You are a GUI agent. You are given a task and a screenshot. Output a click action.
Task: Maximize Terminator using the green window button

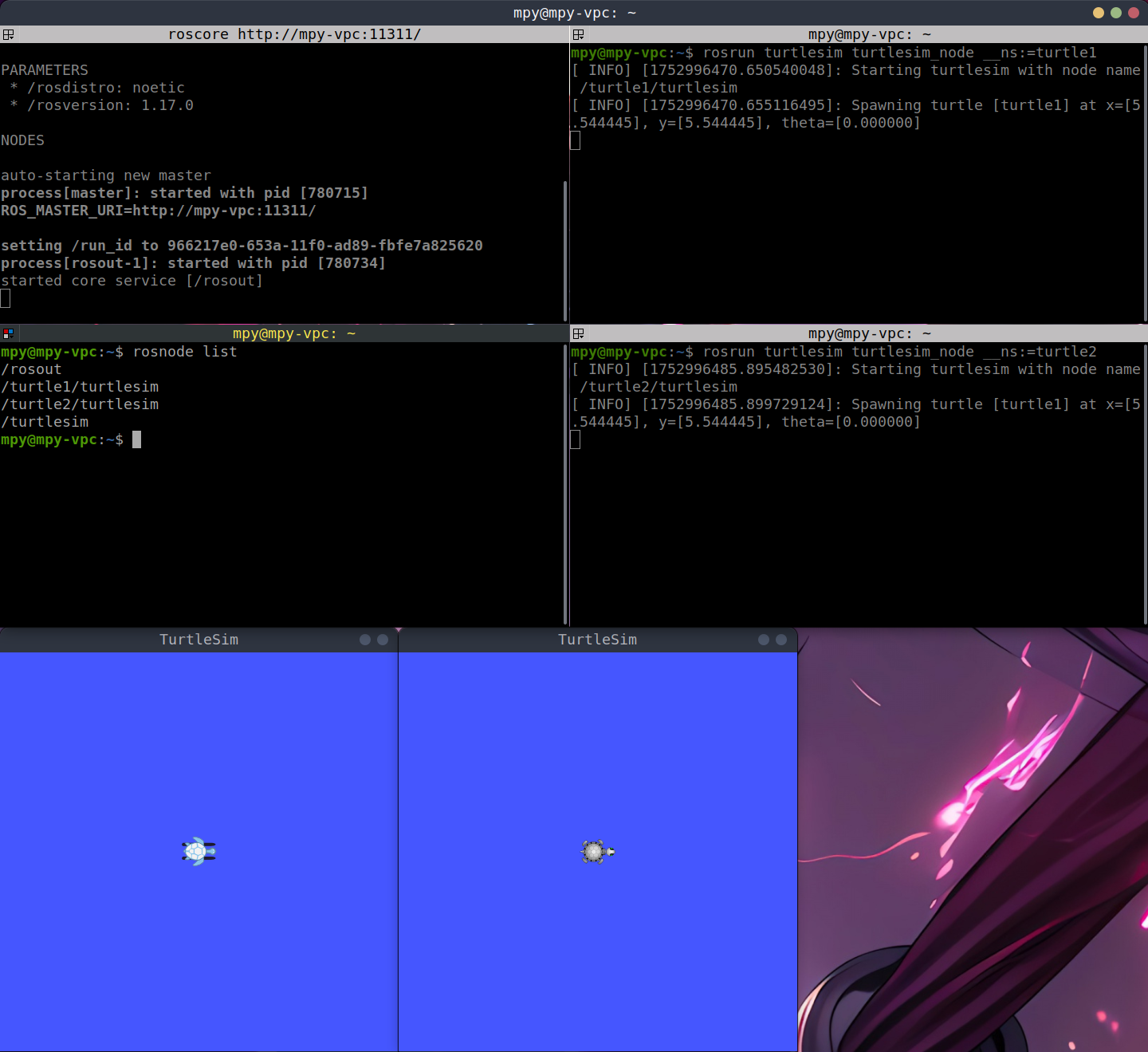(1115, 13)
